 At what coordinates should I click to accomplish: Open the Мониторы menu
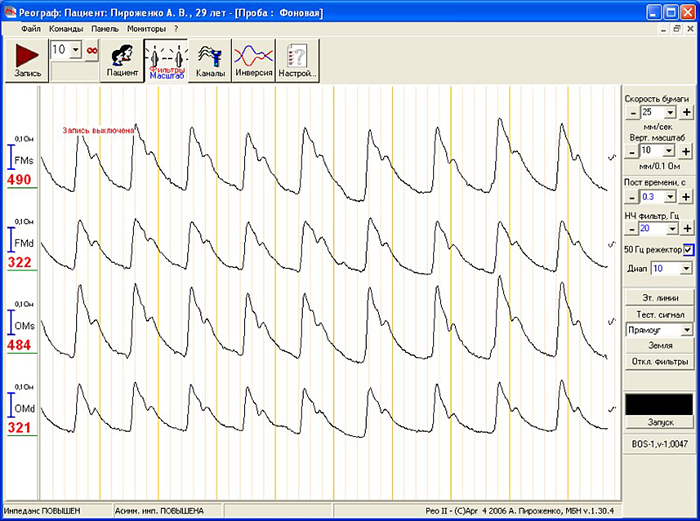pos(144,29)
